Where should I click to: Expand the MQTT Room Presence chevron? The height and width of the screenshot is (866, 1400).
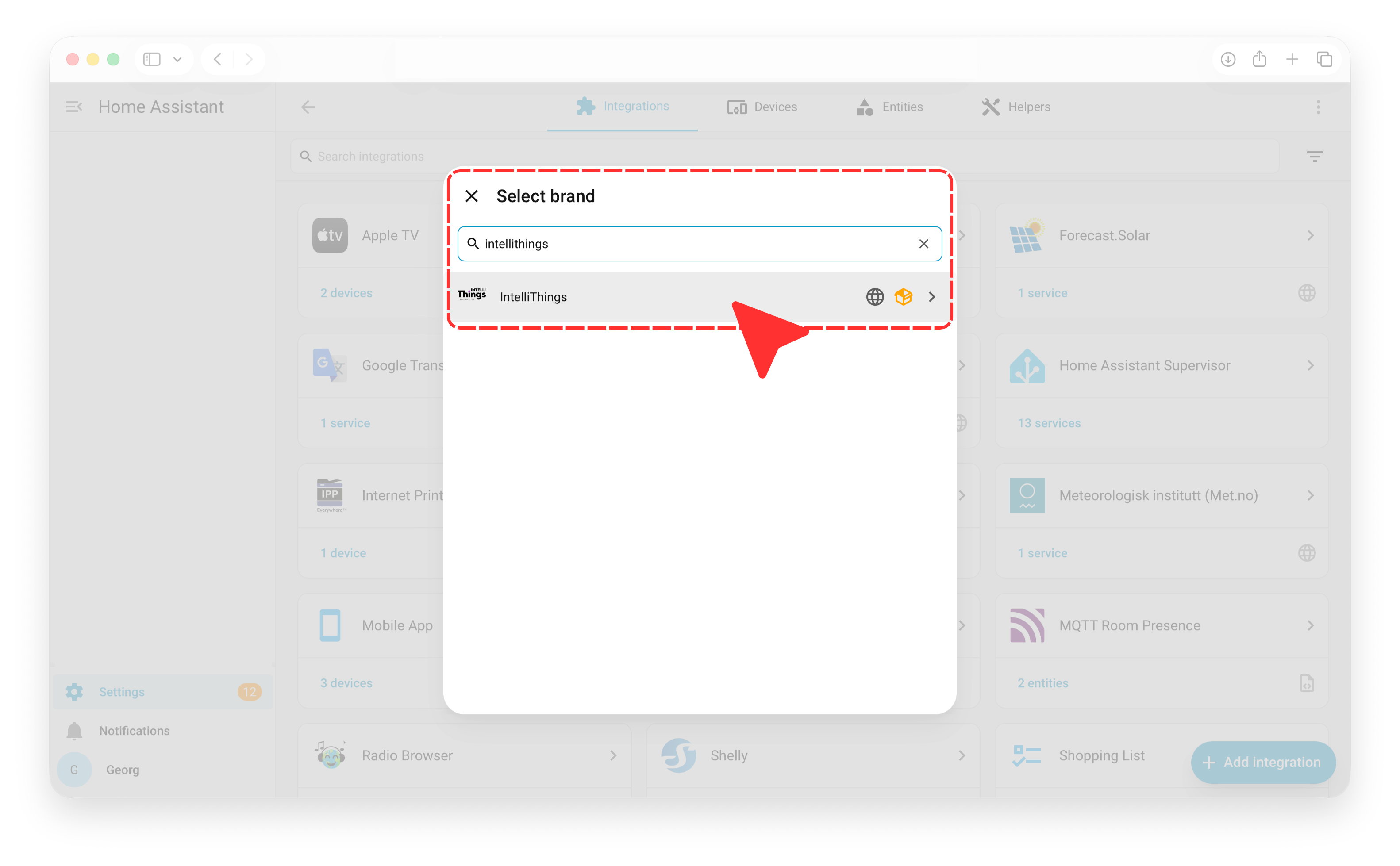[1310, 625]
